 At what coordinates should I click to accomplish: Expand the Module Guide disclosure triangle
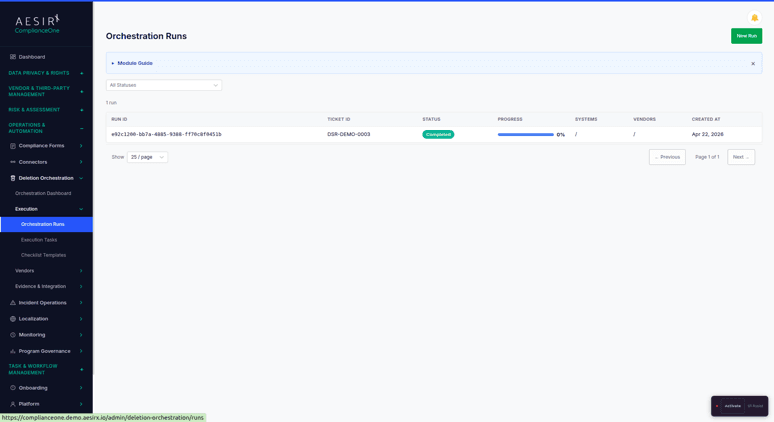pos(113,63)
